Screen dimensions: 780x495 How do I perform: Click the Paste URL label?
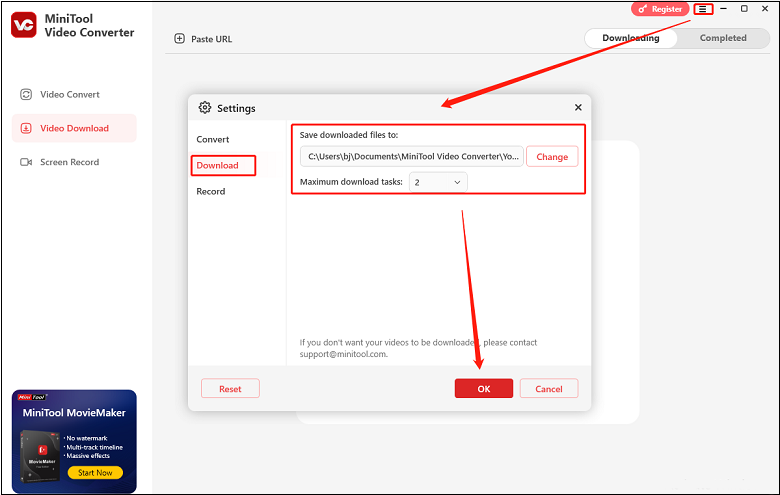(x=211, y=39)
